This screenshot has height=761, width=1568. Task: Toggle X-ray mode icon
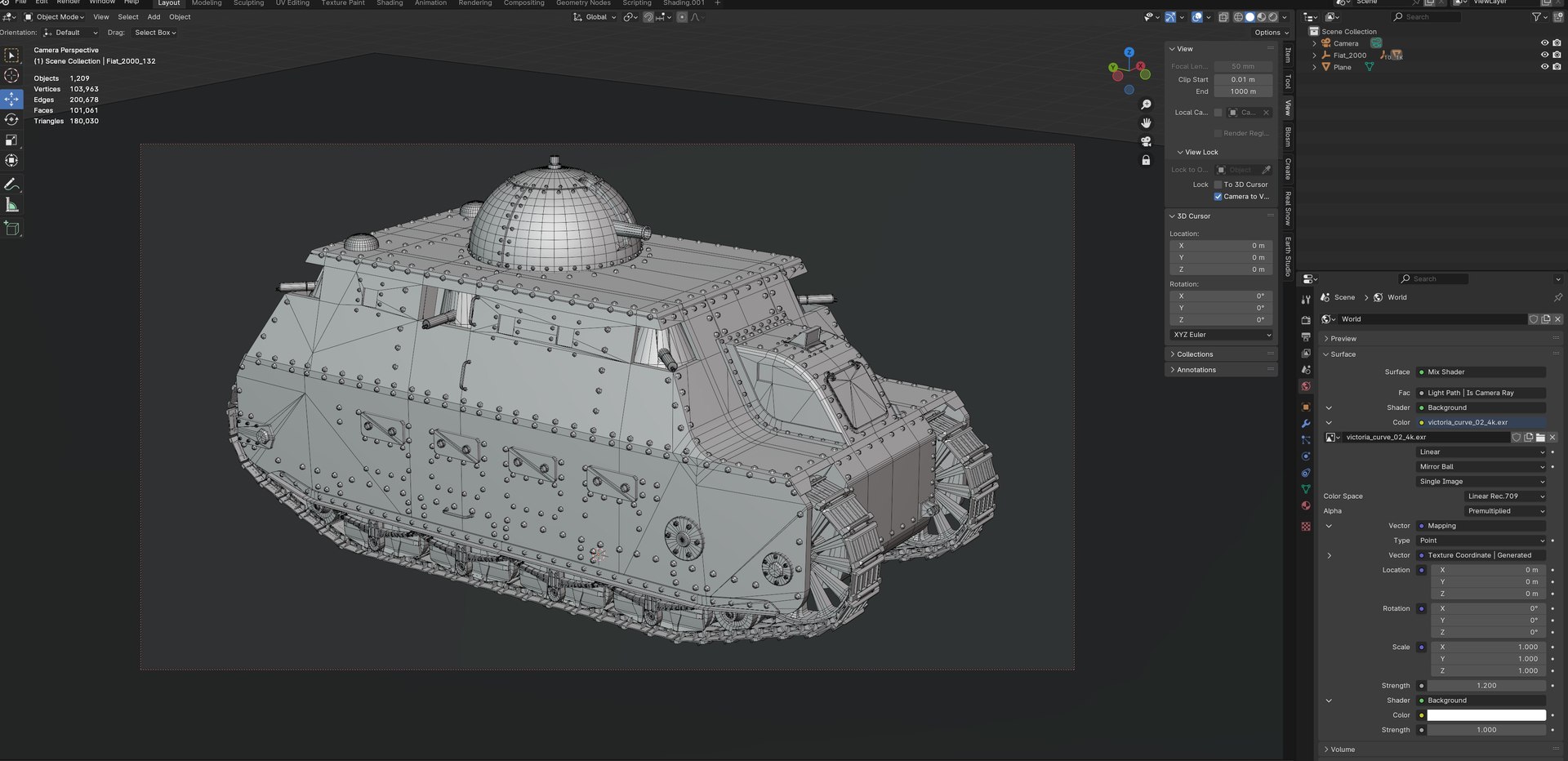click(x=1223, y=17)
